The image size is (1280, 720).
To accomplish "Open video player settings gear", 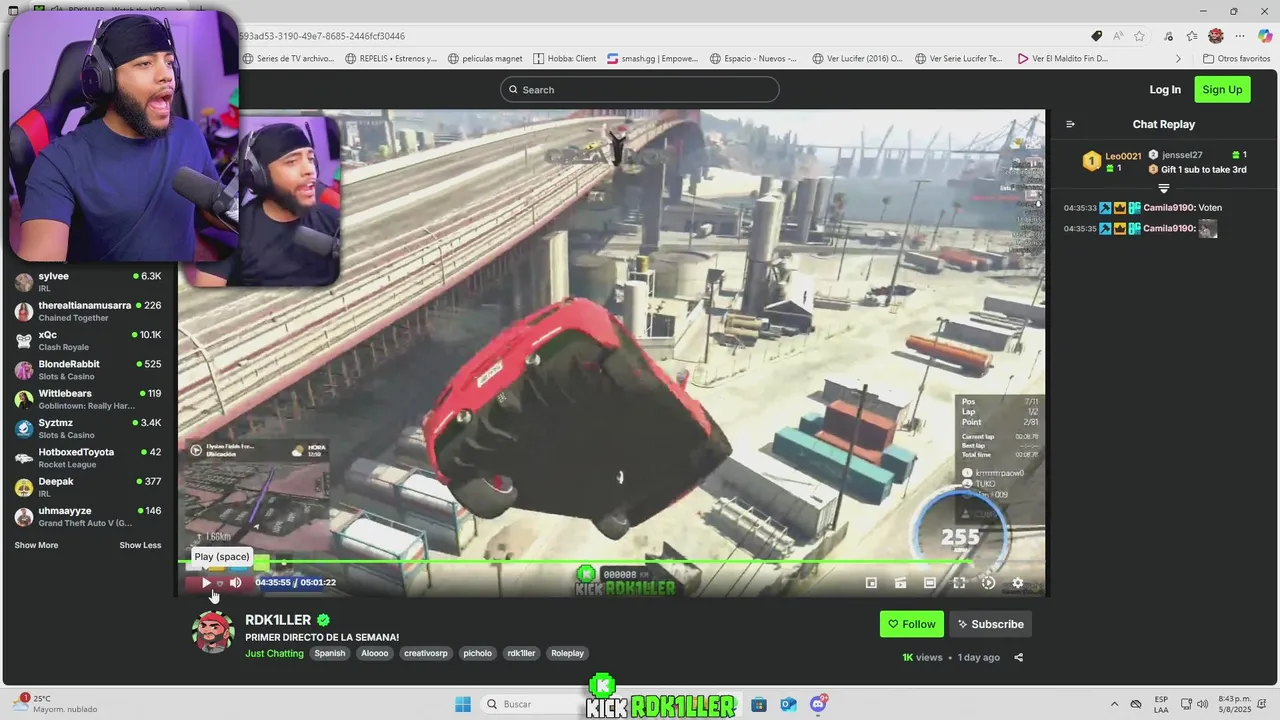I will (1018, 583).
